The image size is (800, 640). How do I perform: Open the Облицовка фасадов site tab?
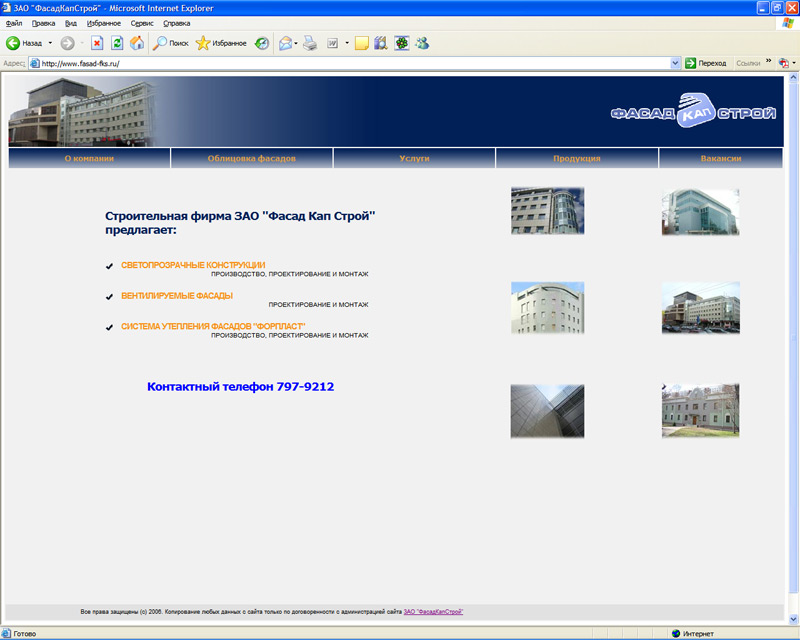click(252, 158)
